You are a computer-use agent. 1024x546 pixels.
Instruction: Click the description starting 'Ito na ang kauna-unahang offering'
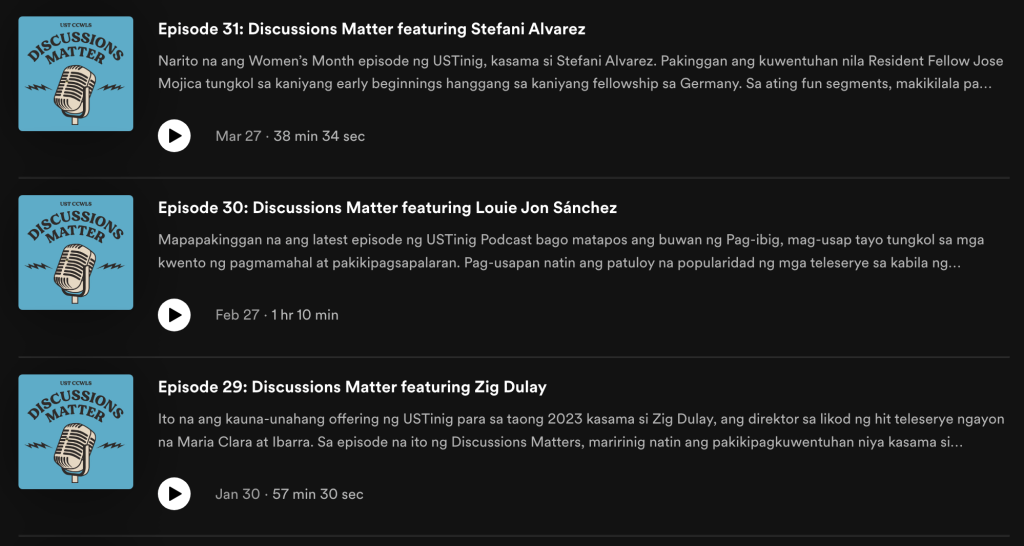[581, 431]
